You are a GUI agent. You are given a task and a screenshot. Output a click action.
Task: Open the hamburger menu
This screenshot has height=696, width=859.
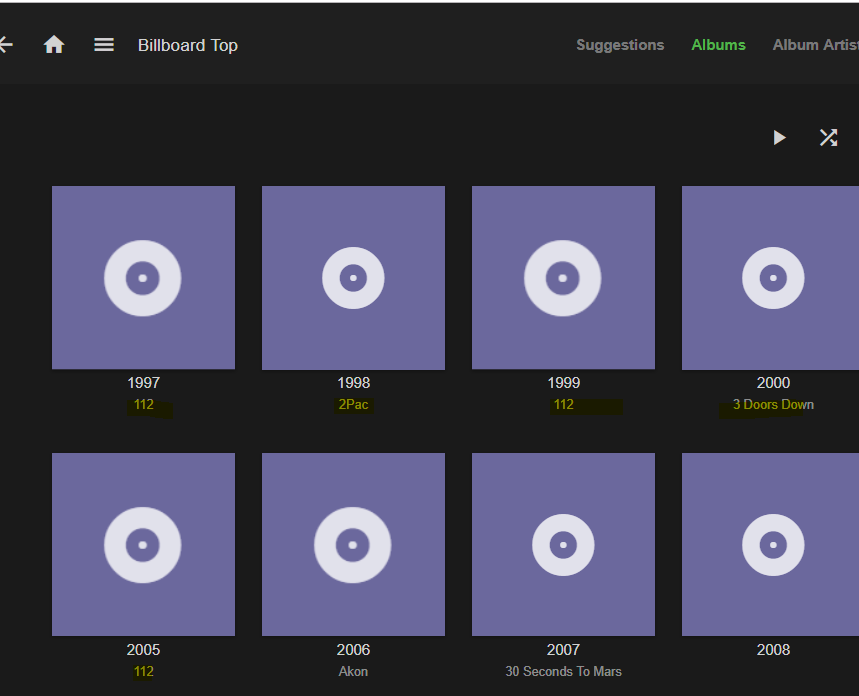click(x=104, y=45)
